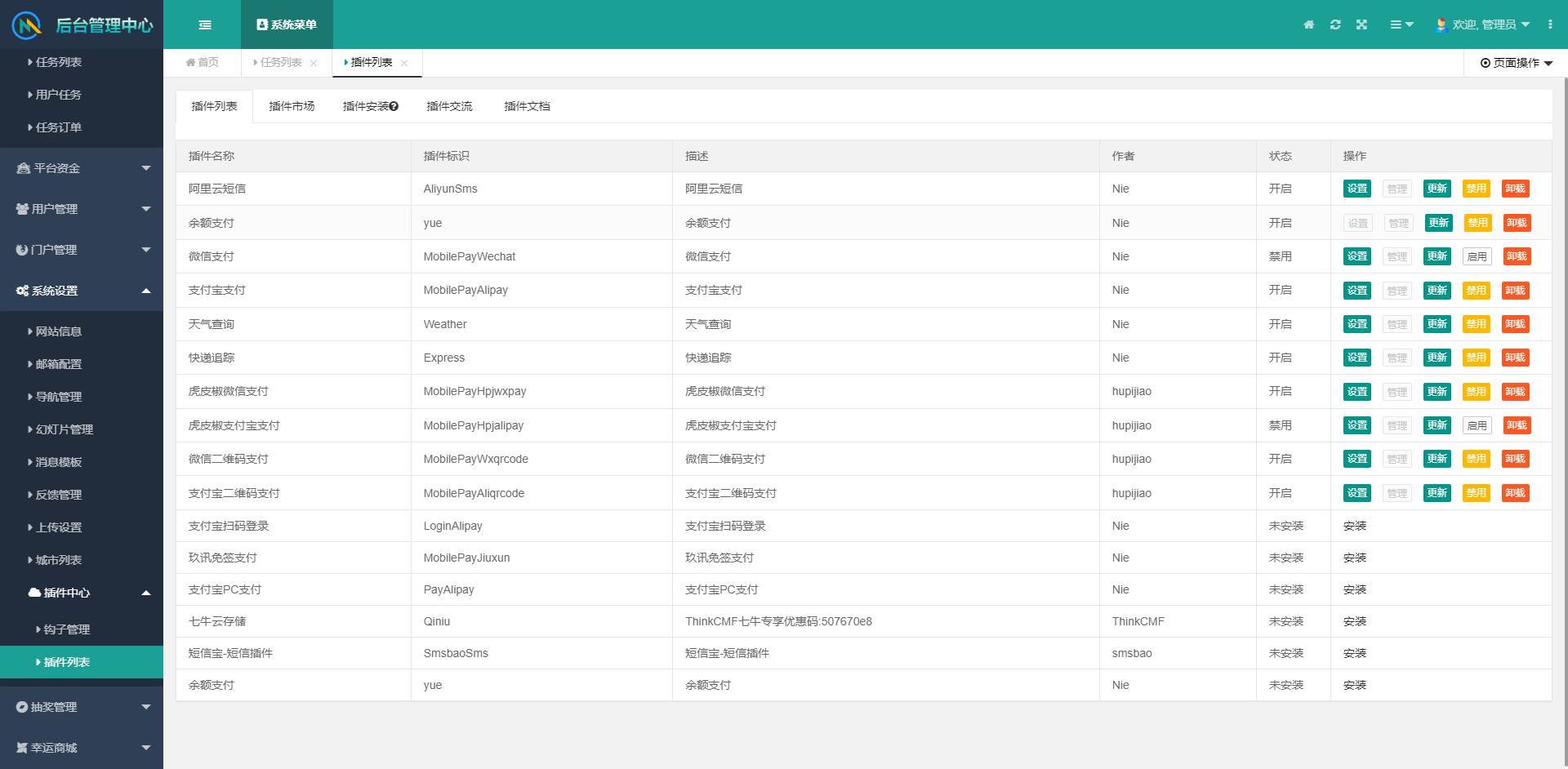Close the 插件列表 tab
The image size is (1568, 769).
pyautogui.click(x=404, y=63)
